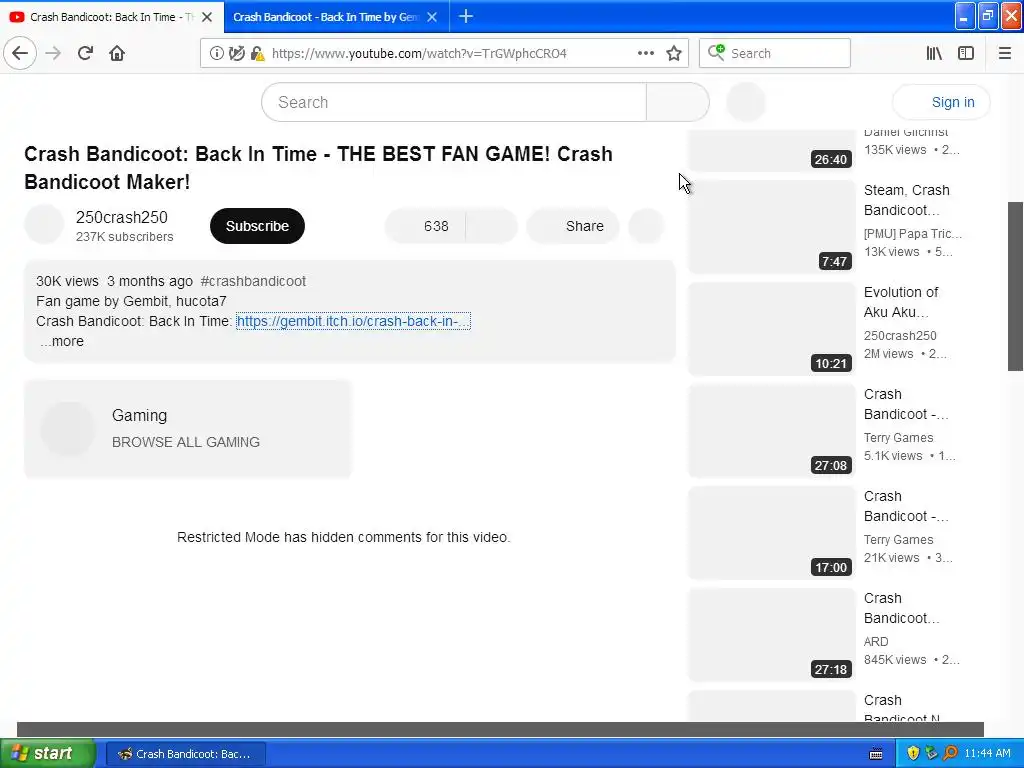Open the 27:08 Terry Games thumbnail
The image size is (1024, 768).
pos(771,430)
